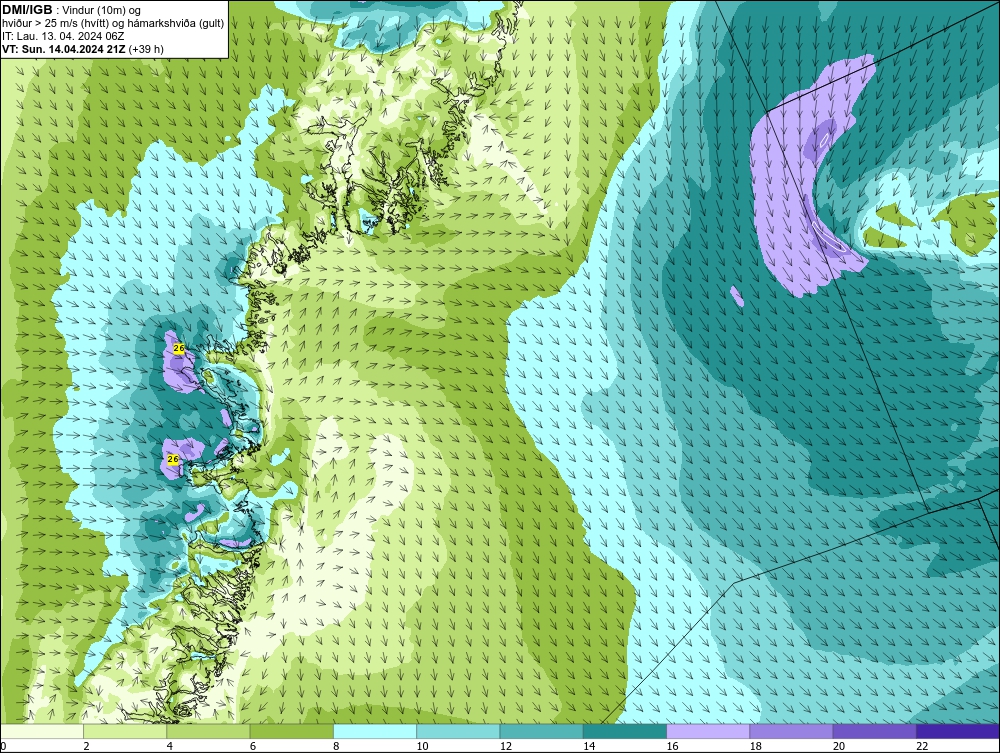Click the 18-20 m/s purple legend swatch

pos(791,731)
